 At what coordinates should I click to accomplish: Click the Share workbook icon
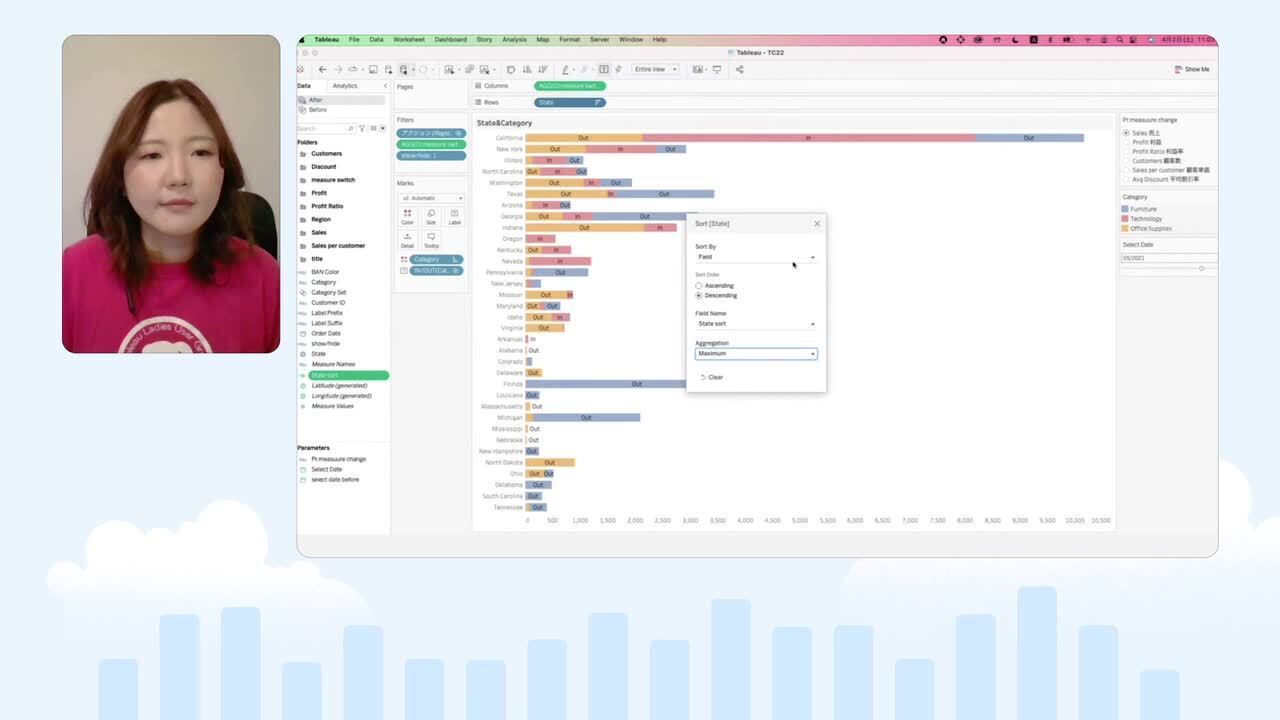pos(739,70)
